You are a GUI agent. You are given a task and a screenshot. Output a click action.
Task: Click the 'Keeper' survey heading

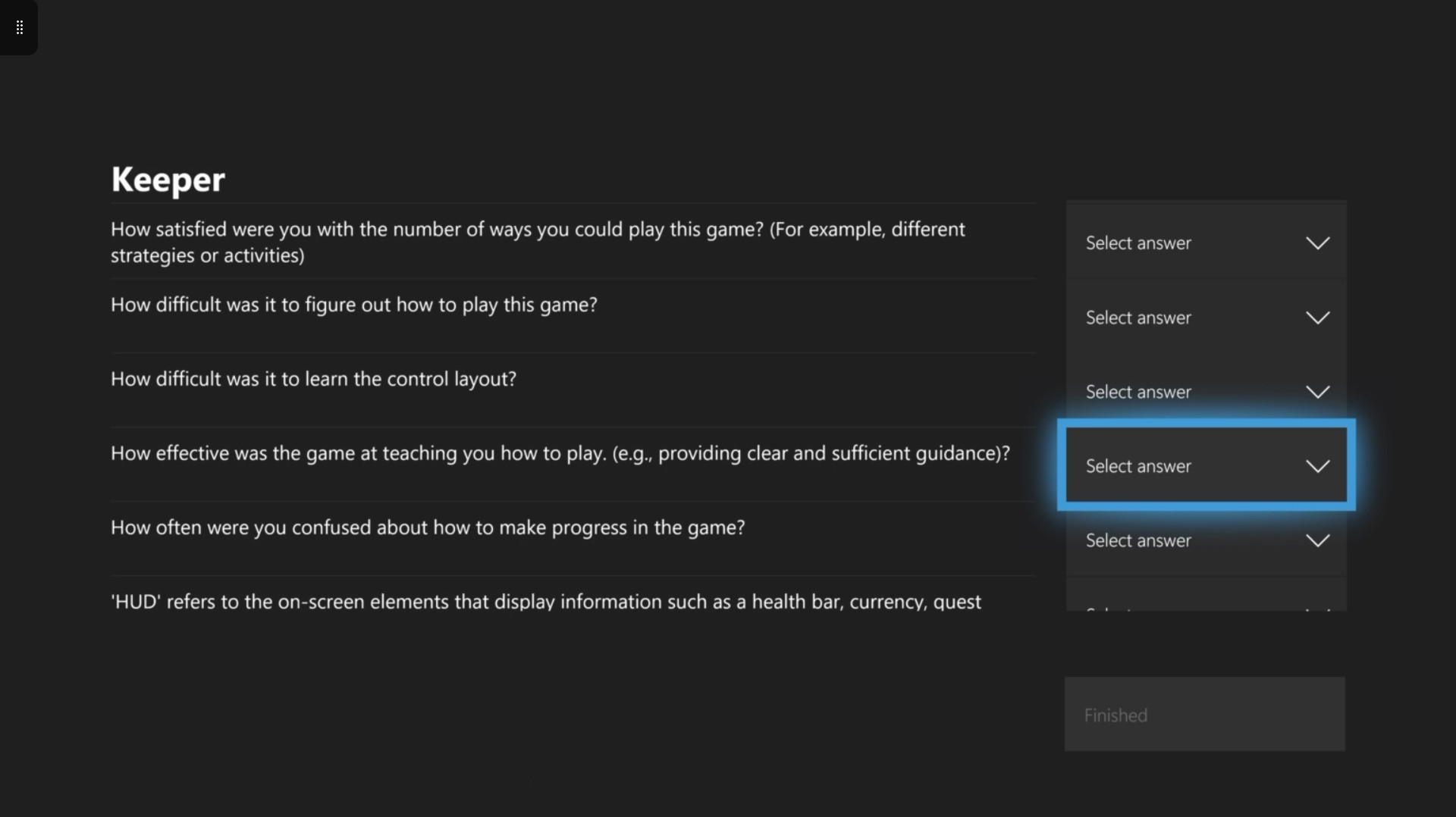[168, 180]
